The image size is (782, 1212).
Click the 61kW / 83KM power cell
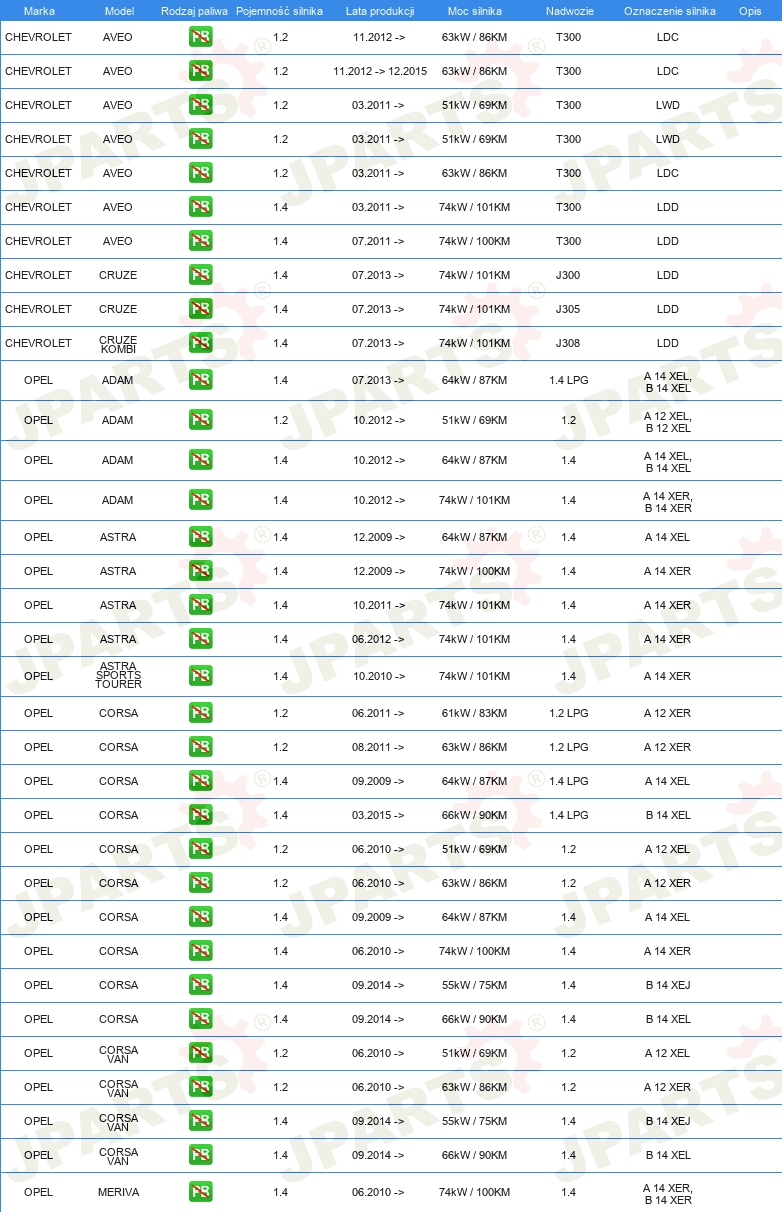pyautogui.click(x=475, y=713)
